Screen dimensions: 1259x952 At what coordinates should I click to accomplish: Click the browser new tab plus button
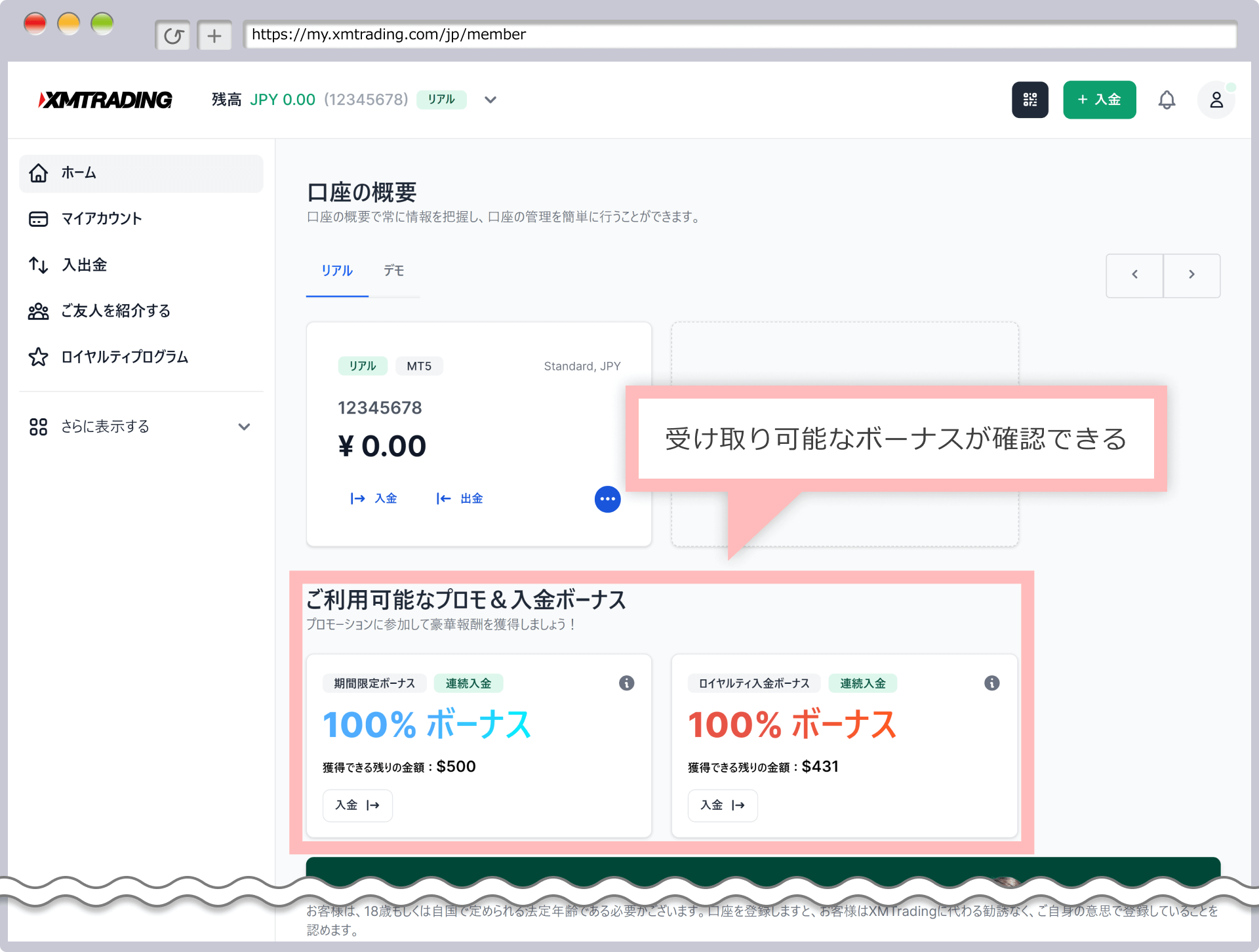[214, 35]
